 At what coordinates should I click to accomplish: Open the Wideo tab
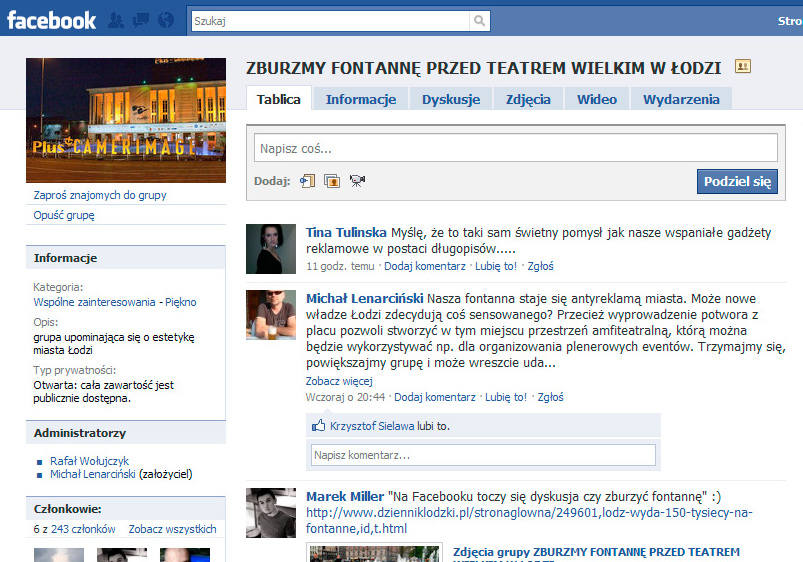tap(597, 99)
